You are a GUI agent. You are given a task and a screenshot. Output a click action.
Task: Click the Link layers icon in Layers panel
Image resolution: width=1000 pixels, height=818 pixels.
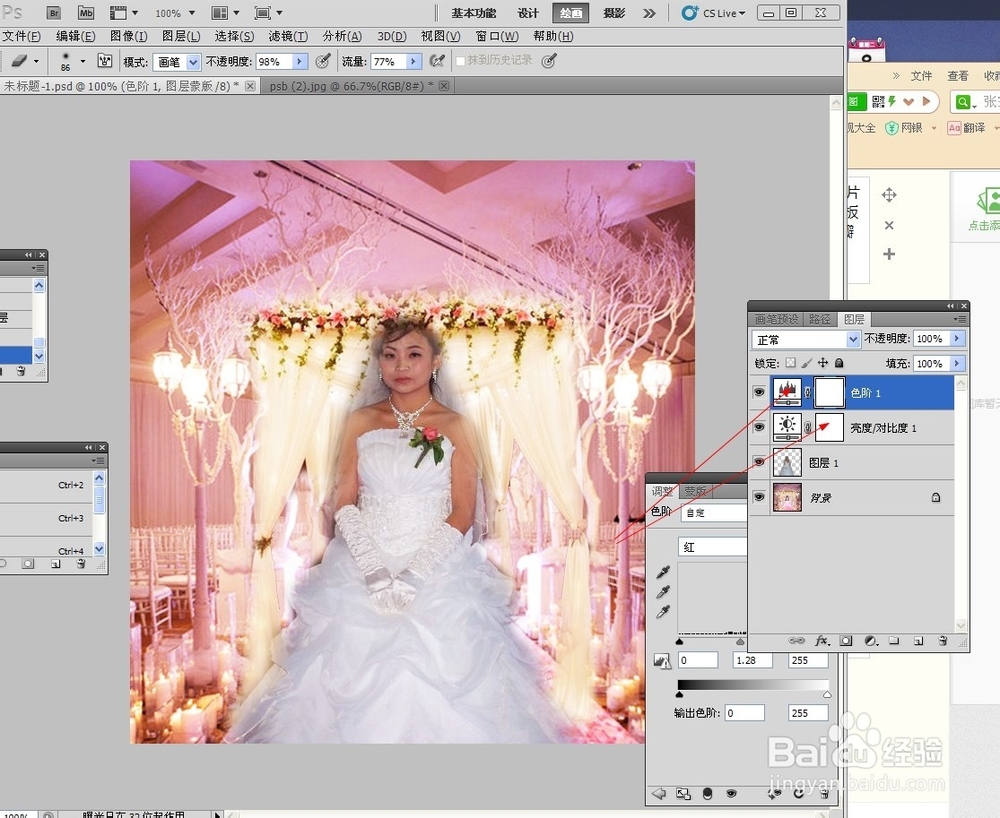[797, 641]
